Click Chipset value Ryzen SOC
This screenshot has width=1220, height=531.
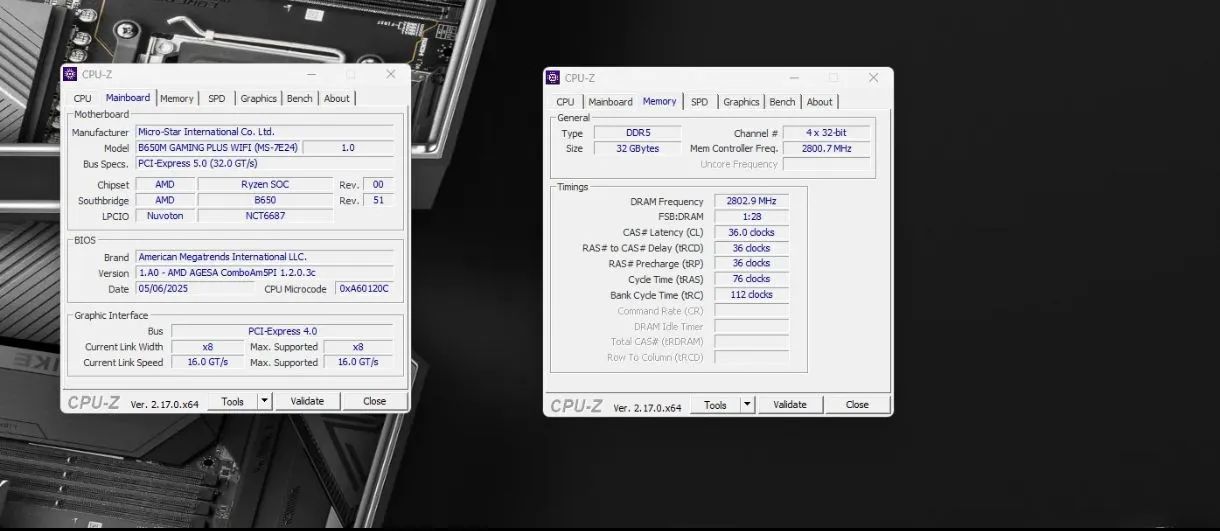[x=265, y=184]
